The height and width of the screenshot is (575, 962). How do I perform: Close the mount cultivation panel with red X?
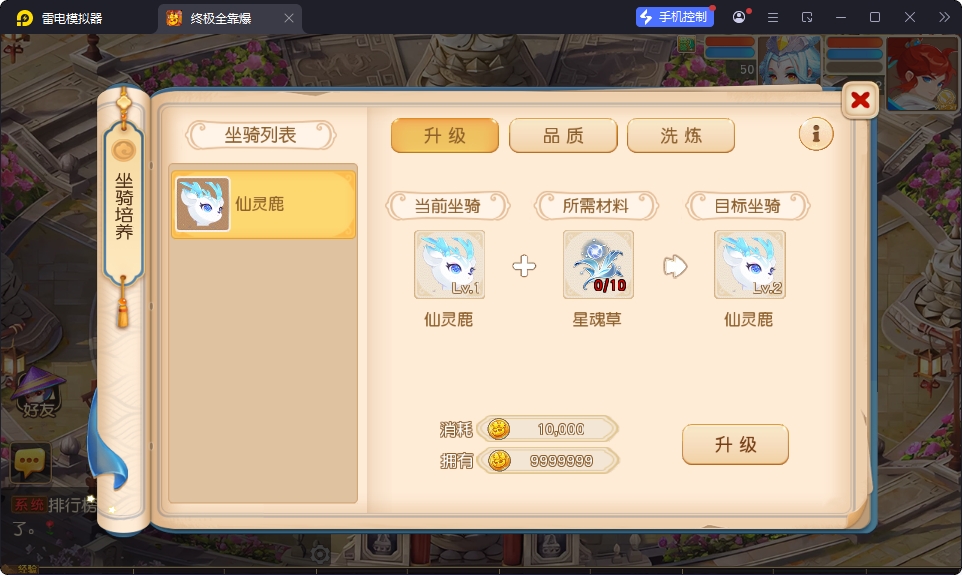[x=860, y=99]
